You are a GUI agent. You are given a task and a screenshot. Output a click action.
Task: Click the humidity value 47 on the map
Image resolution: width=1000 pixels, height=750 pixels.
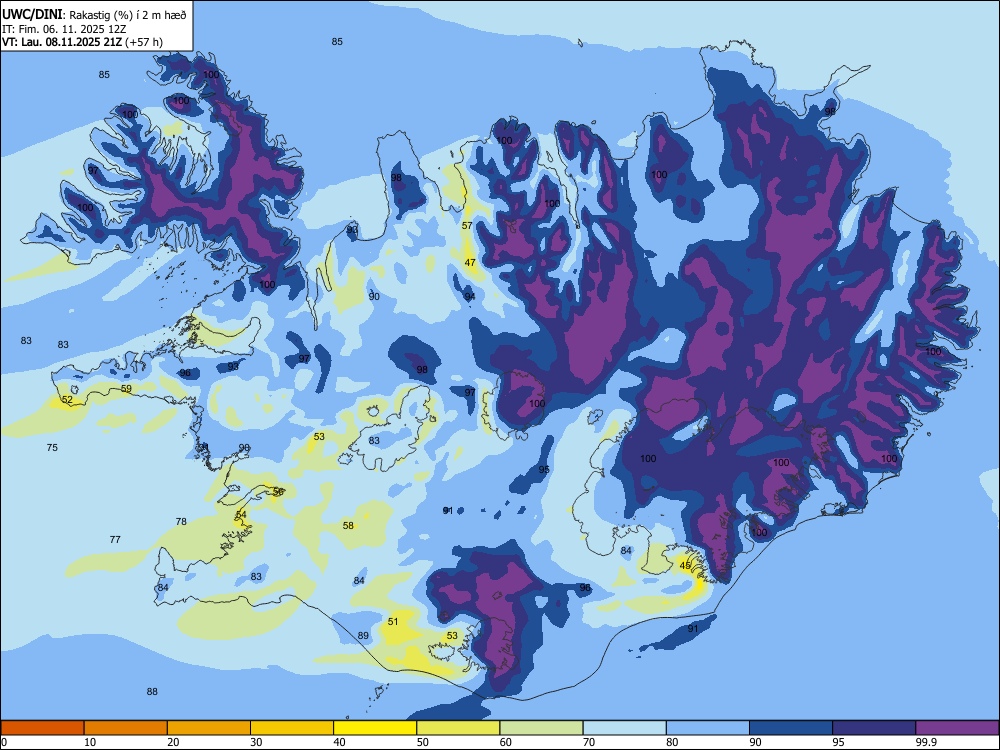[x=470, y=263]
